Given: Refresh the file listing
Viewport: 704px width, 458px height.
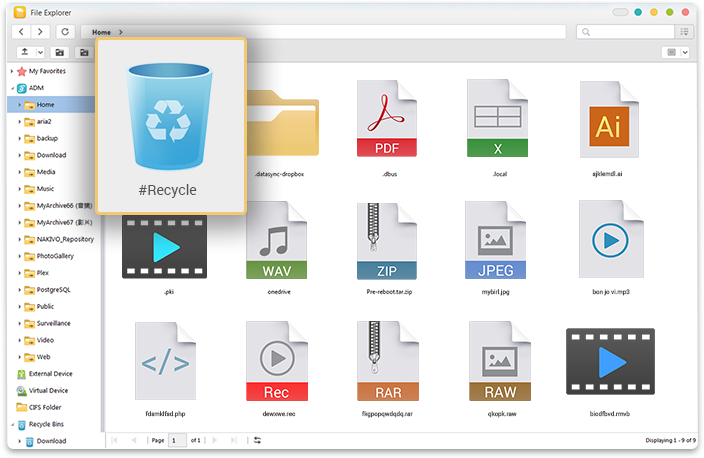Looking at the screenshot, I should click(65, 31).
